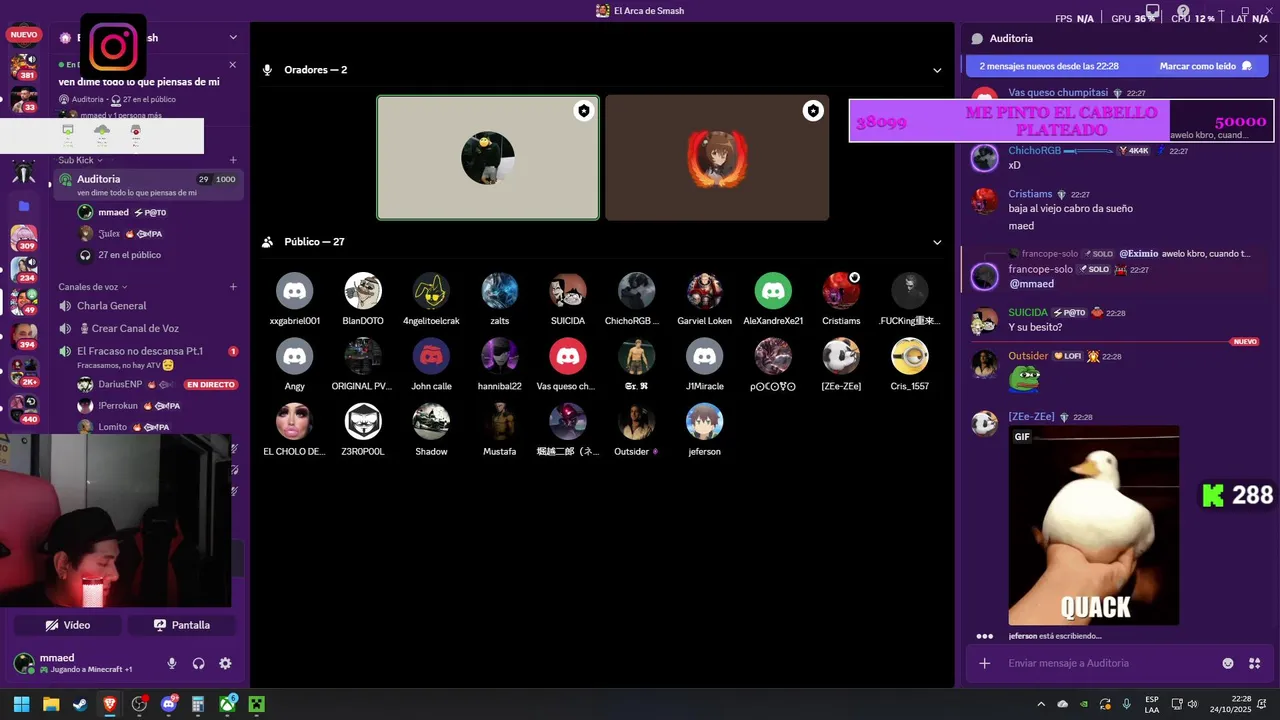Mark messages as read (Marcar como leído)
Viewport: 1280px width, 720px height.
point(1205,66)
